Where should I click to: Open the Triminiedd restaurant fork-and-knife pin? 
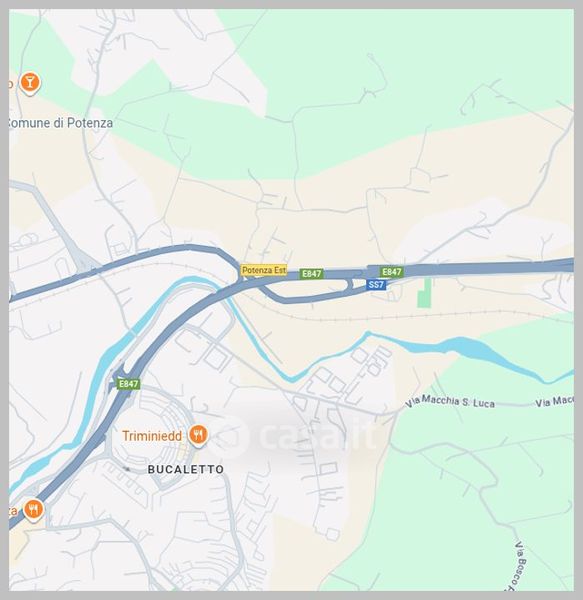coord(197,436)
